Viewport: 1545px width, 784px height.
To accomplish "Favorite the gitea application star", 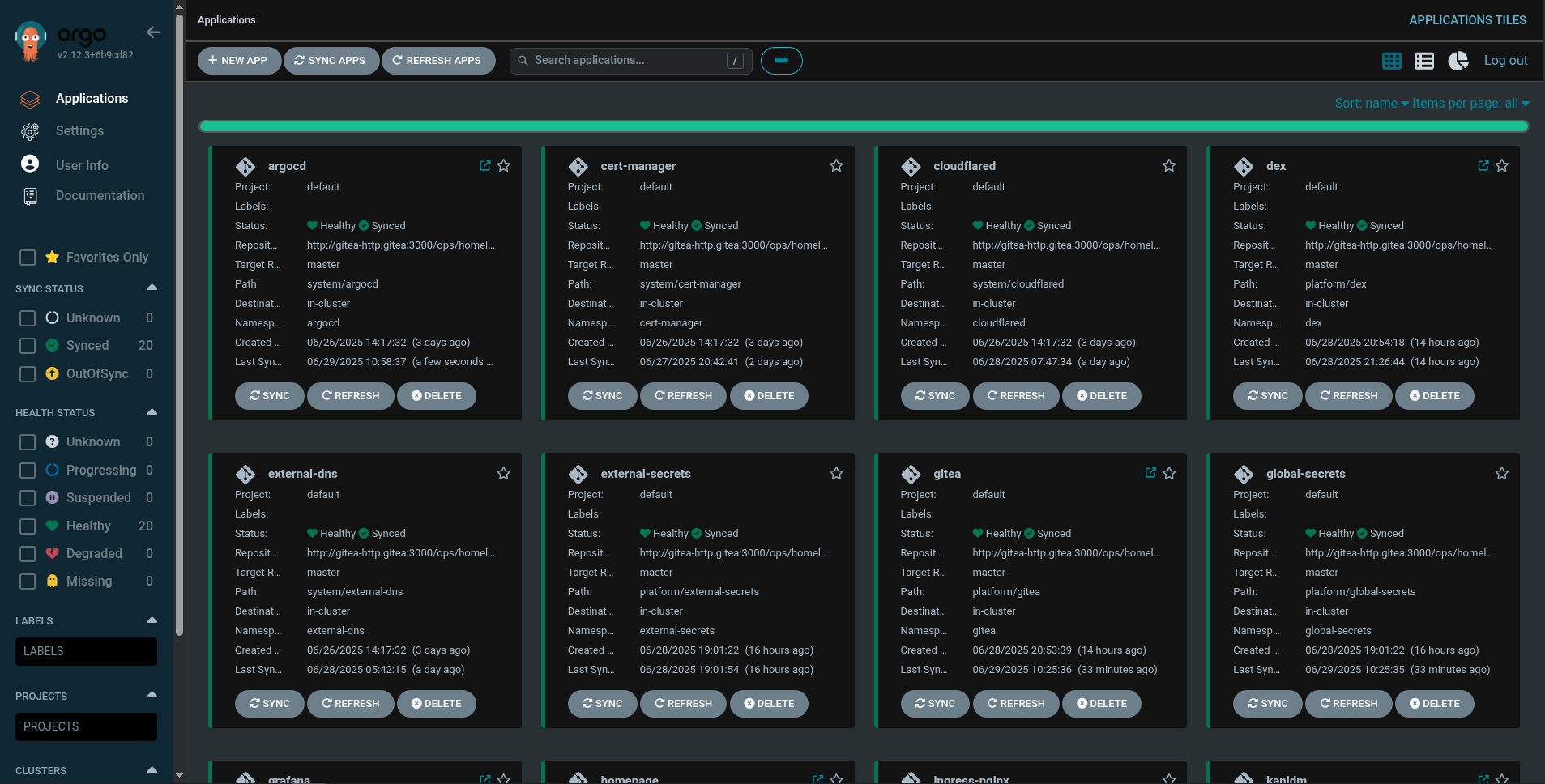I will pyautogui.click(x=1169, y=473).
